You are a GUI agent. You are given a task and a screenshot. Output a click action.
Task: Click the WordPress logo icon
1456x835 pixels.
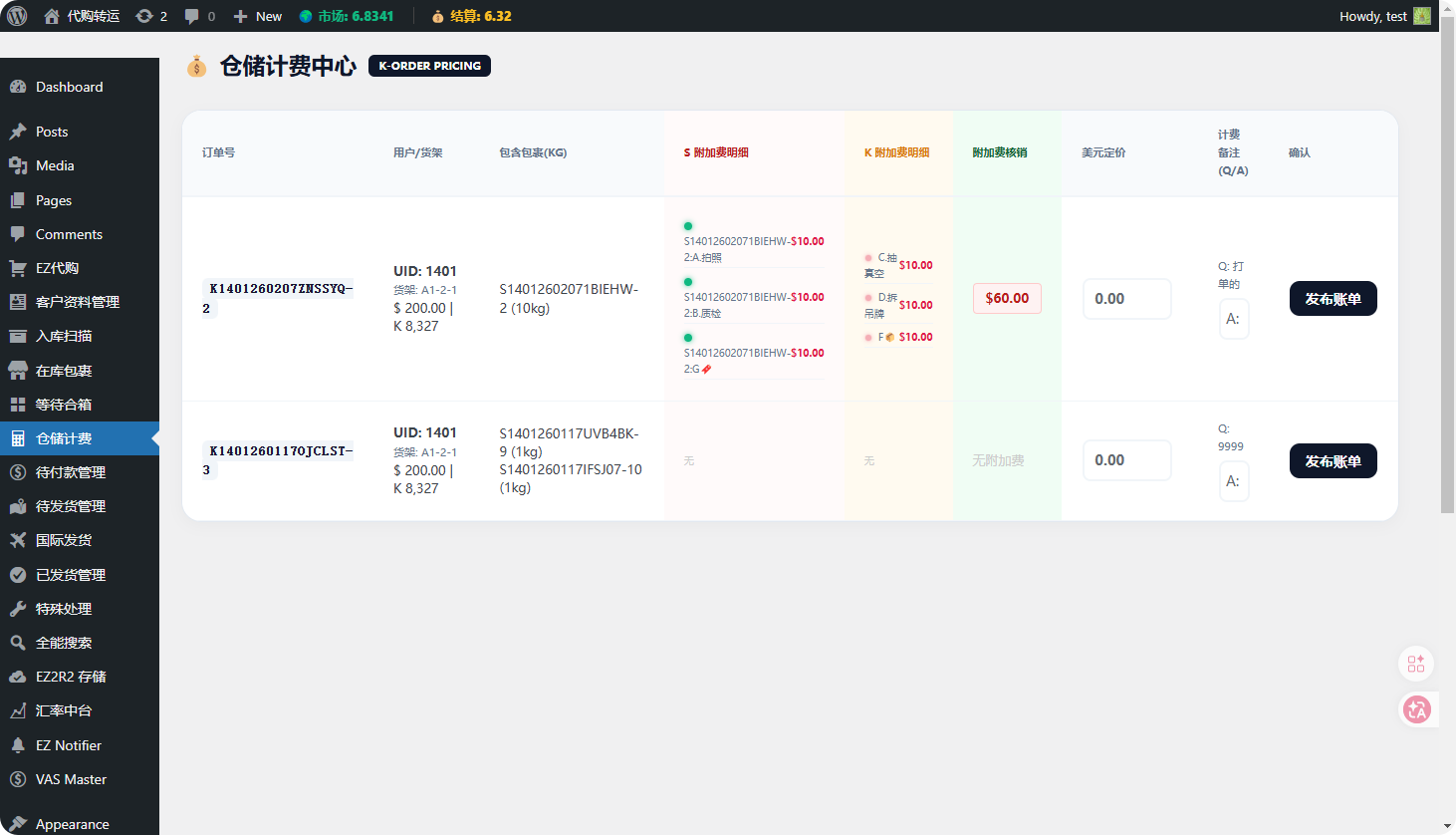[x=17, y=16]
